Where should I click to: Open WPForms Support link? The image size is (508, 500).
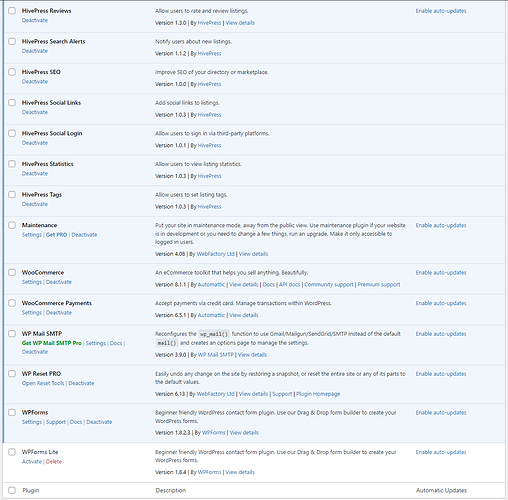coord(56,422)
